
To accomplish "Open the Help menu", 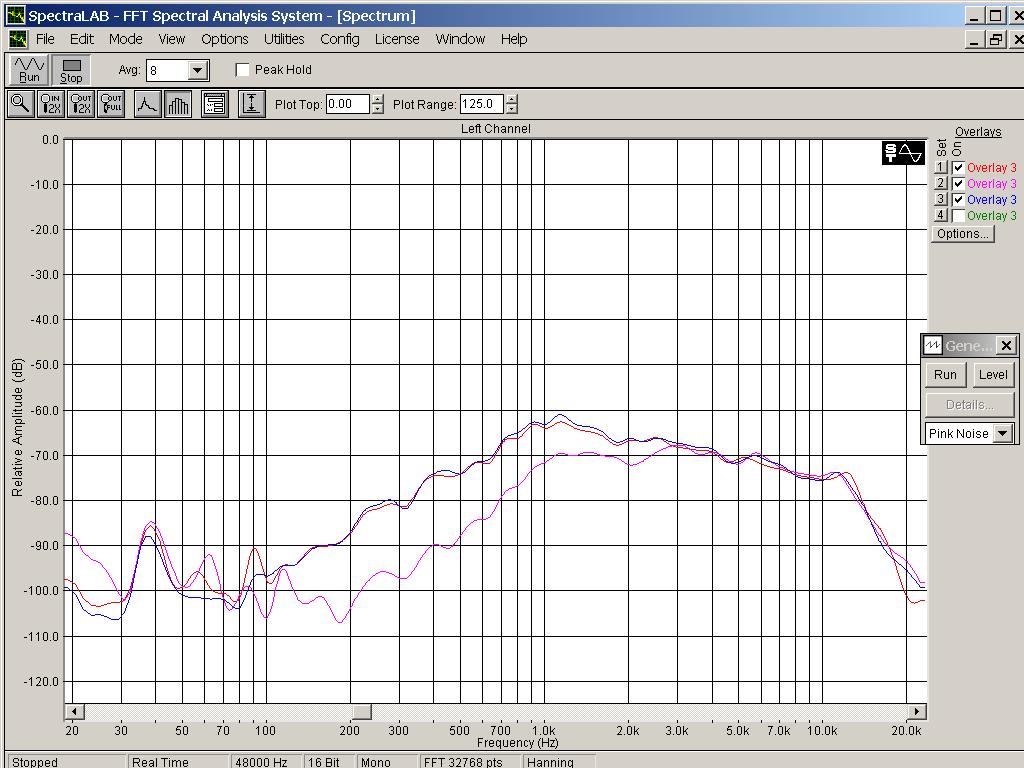I will tap(514, 39).
